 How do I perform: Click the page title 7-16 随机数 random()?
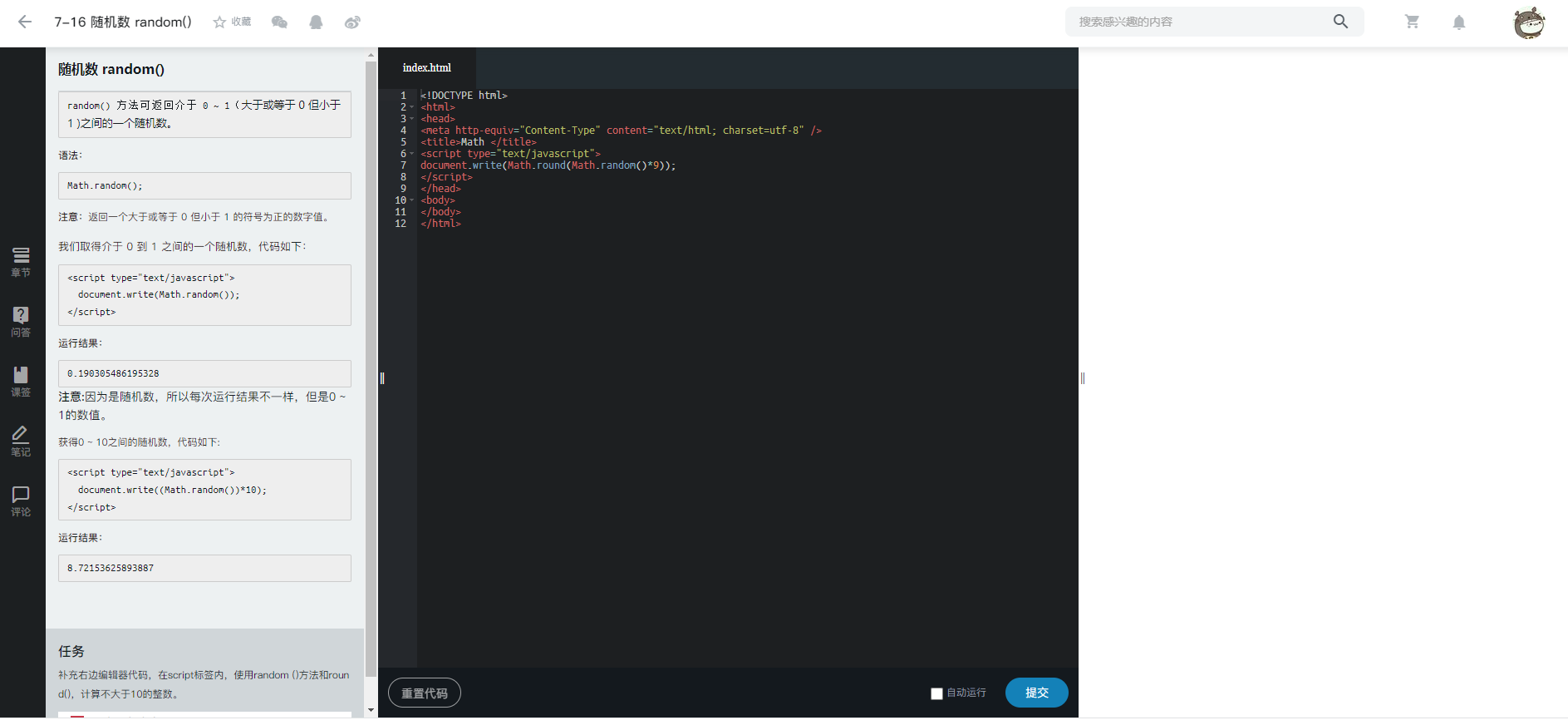tap(123, 22)
